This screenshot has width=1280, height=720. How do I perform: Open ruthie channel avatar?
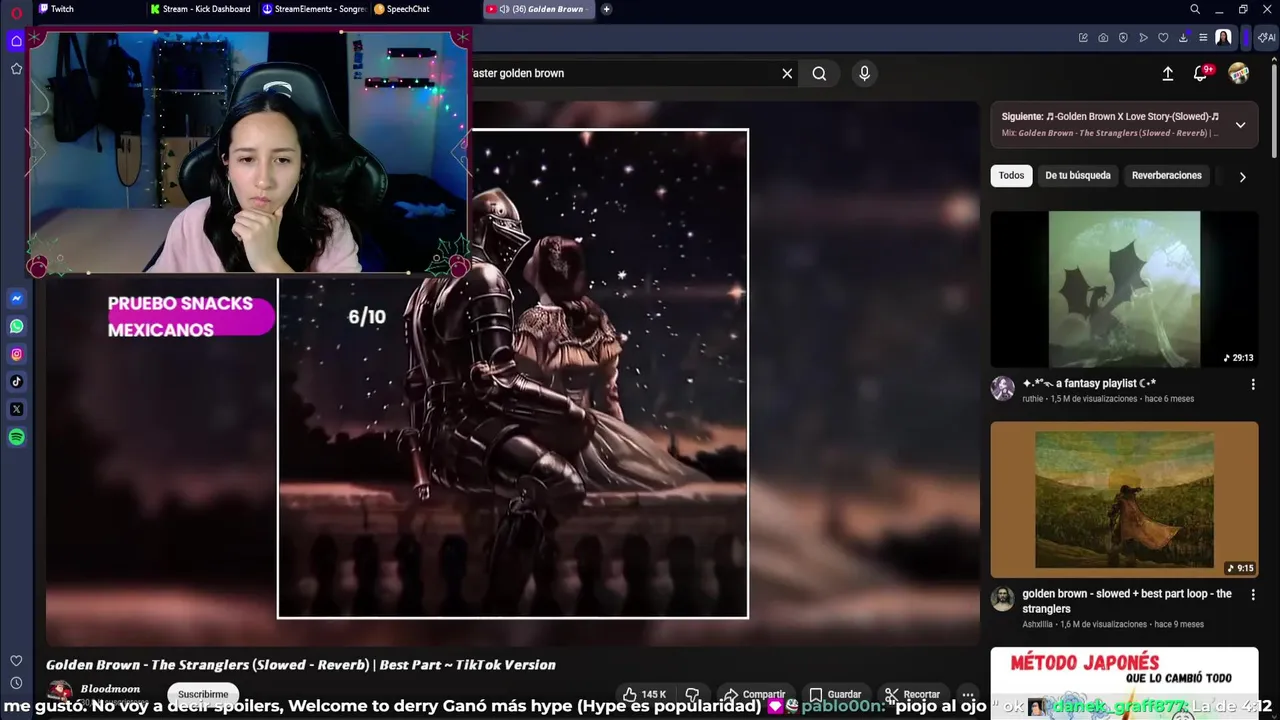[1002, 389]
